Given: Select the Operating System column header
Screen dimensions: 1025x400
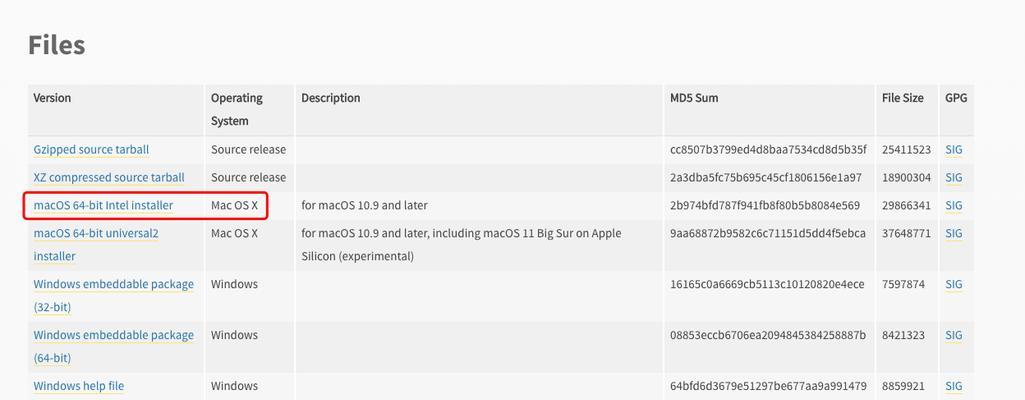Looking at the screenshot, I should 237,109.
